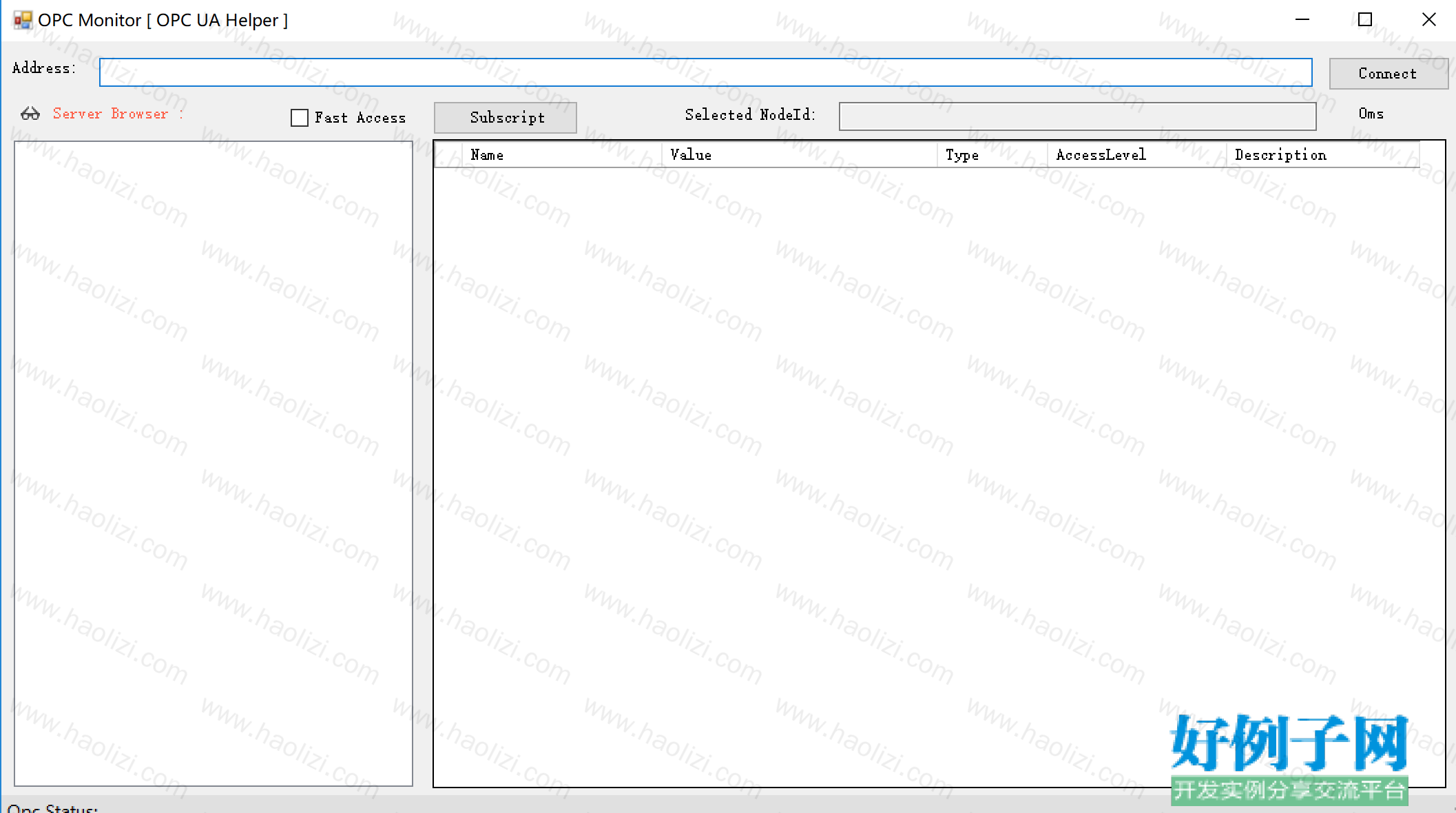Click the Selected NodeId label
The height and width of the screenshot is (813, 1456).
[750, 115]
